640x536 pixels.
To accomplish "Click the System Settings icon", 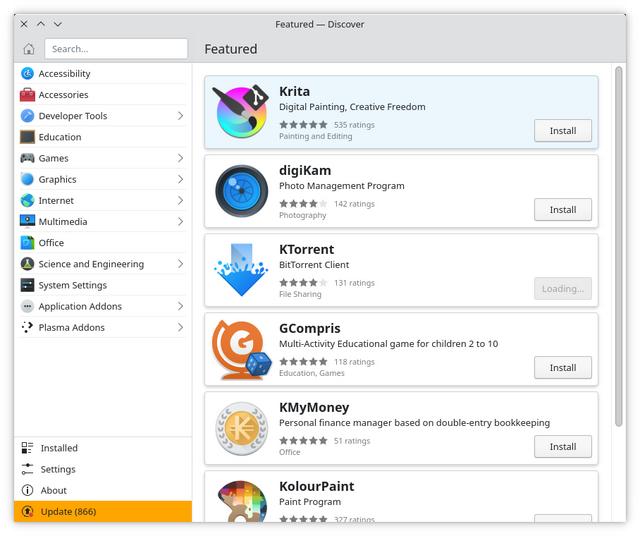I will pos(27,285).
